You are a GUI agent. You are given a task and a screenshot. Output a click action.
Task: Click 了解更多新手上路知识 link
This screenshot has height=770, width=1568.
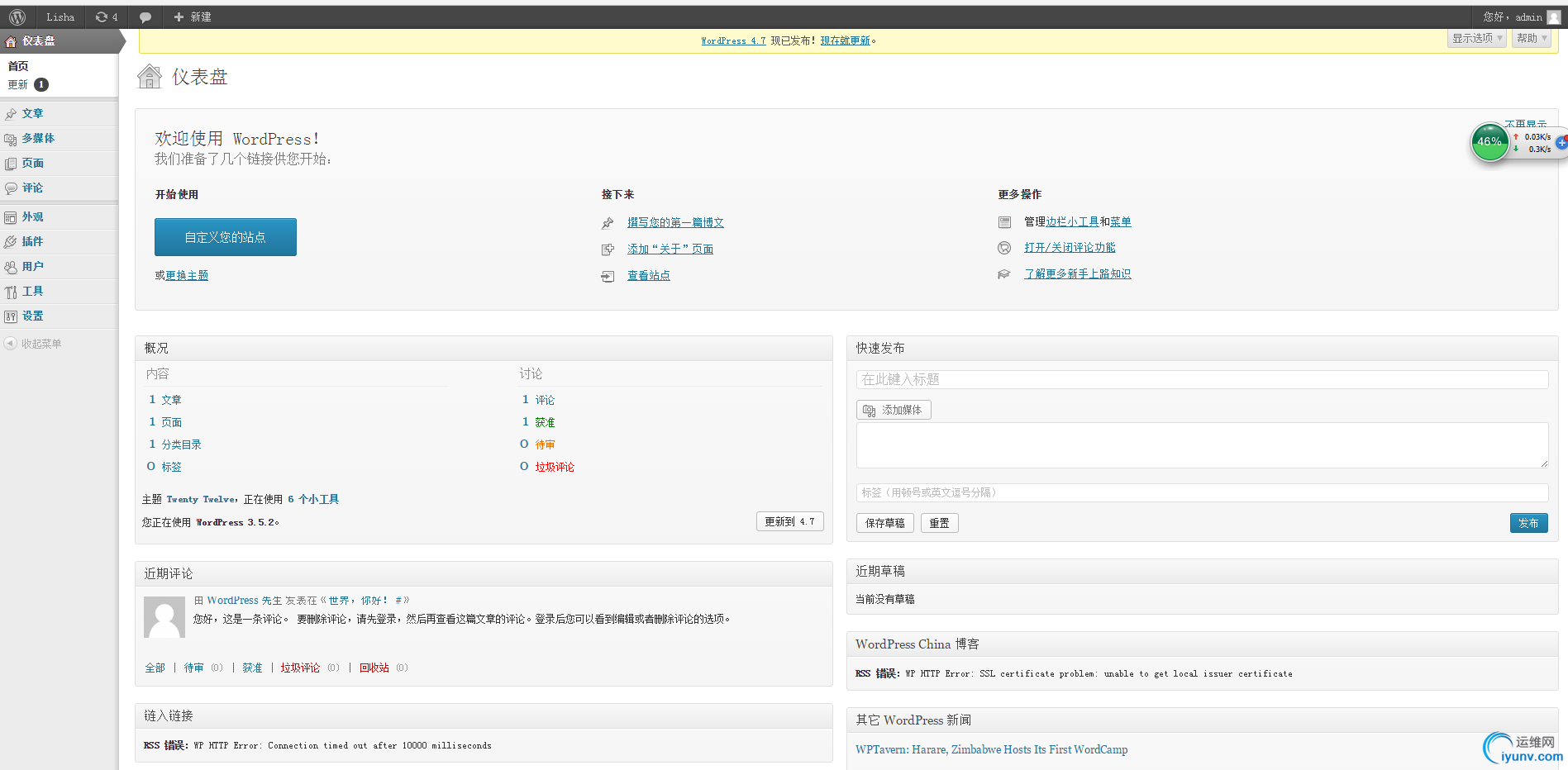coord(1078,273)
